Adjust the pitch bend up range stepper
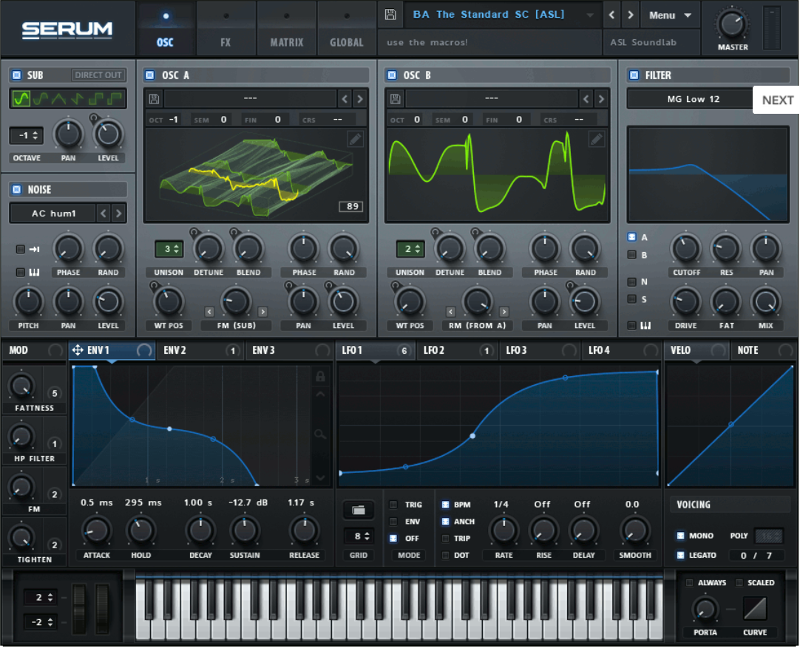 [x=40, y=597]
